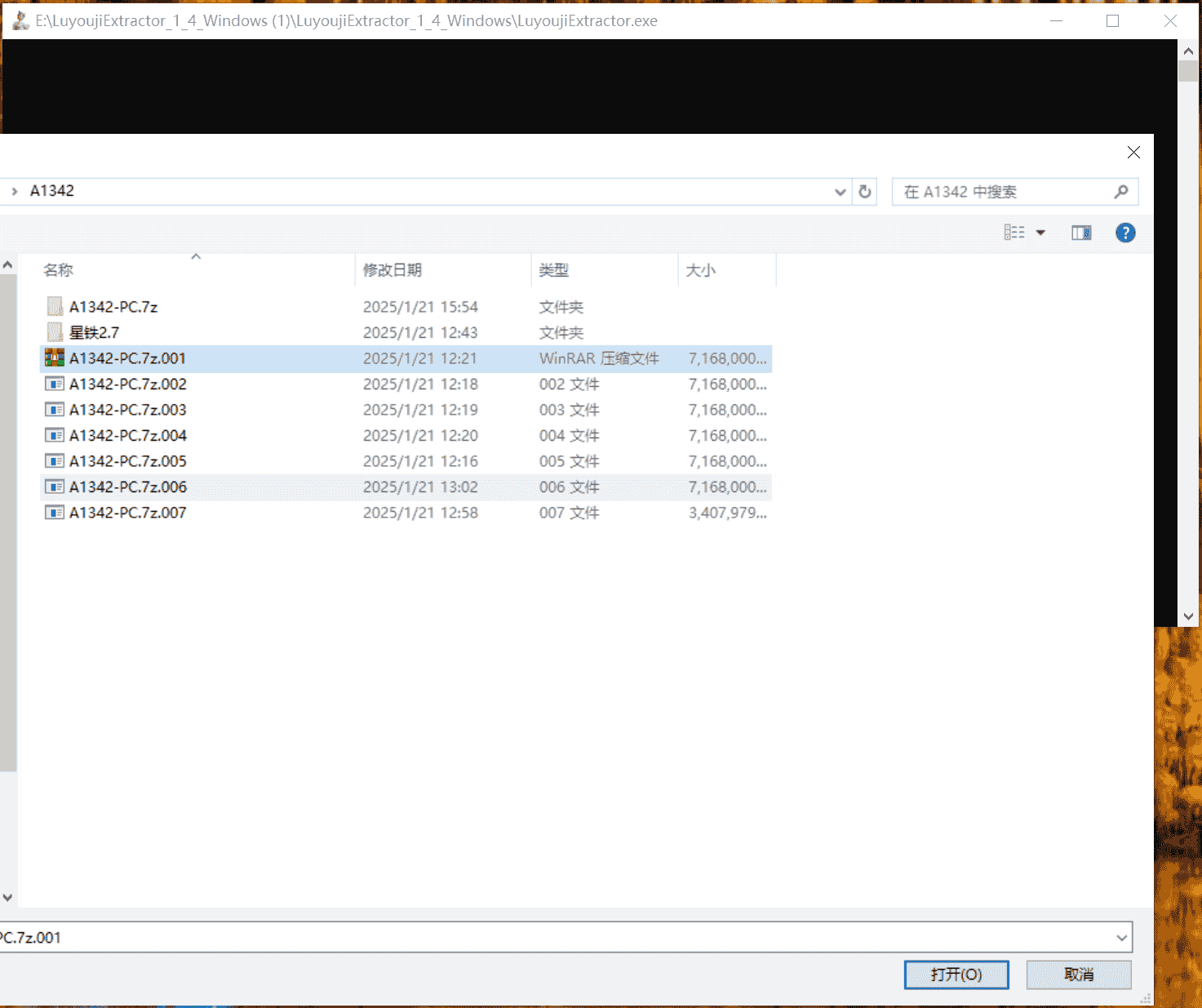Click the search magnifier icon
Screen dimensions: 1202x1008
coord(1121,192)
